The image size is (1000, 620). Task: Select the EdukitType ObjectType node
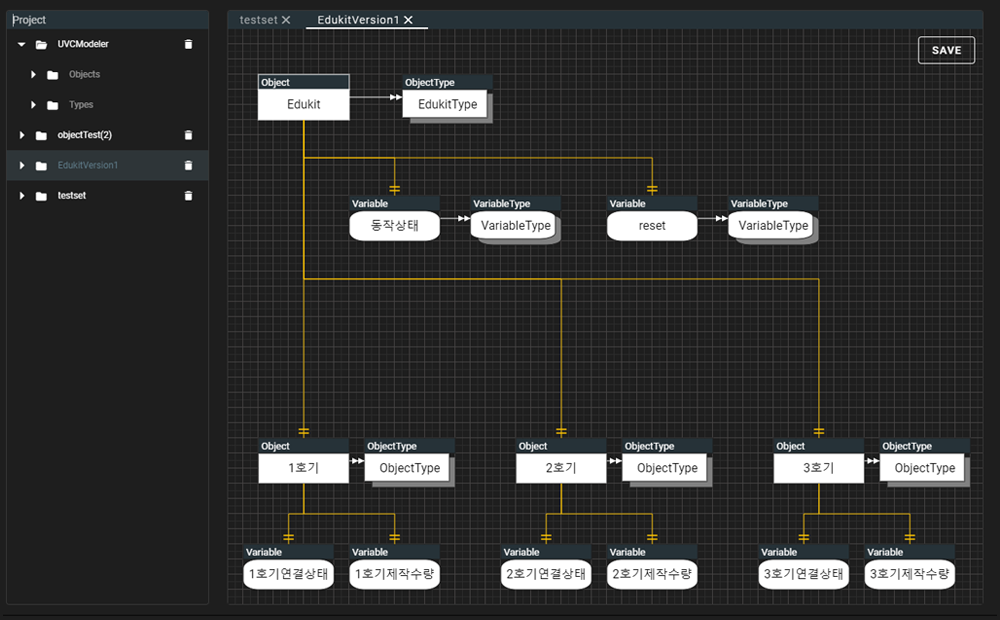point(447,104)
